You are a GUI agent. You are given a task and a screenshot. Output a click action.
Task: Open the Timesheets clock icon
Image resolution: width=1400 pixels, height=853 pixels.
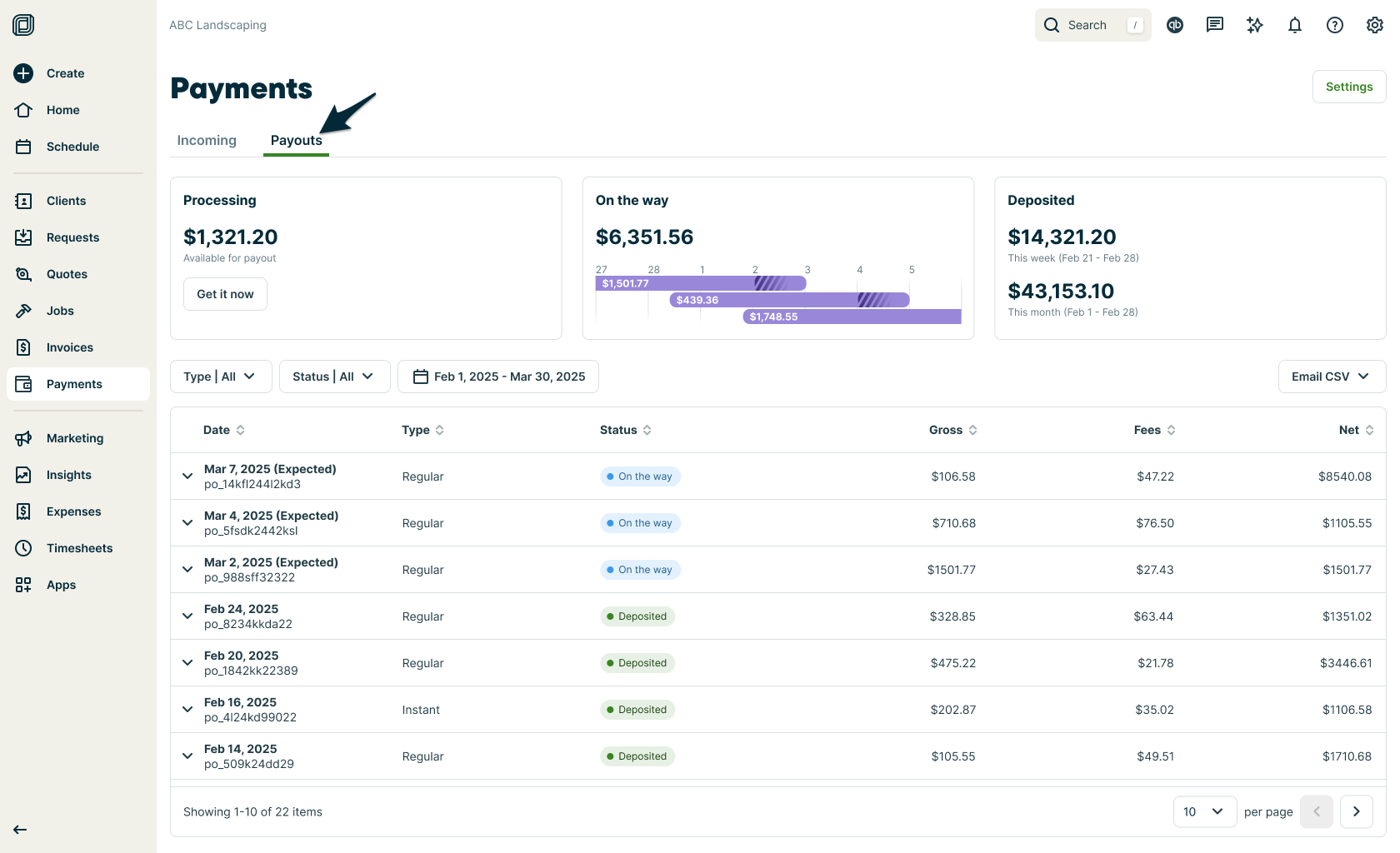(x=24, y=547)
